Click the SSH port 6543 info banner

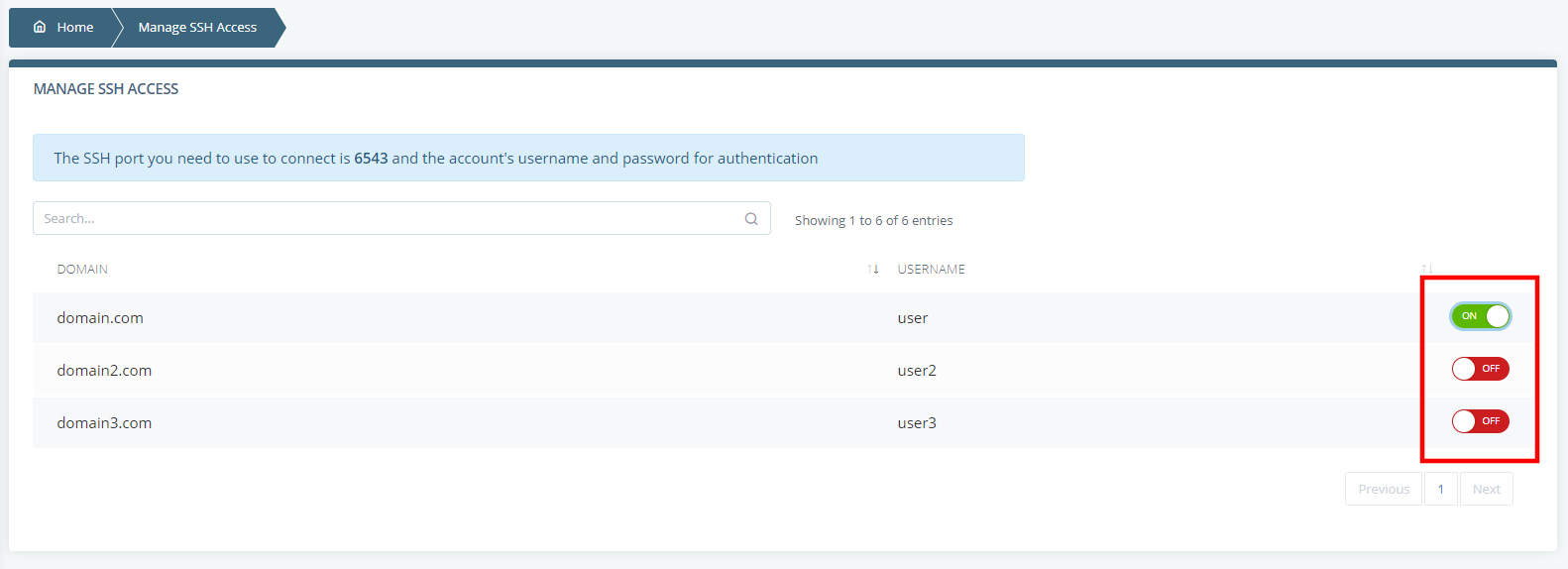(528, 158)
